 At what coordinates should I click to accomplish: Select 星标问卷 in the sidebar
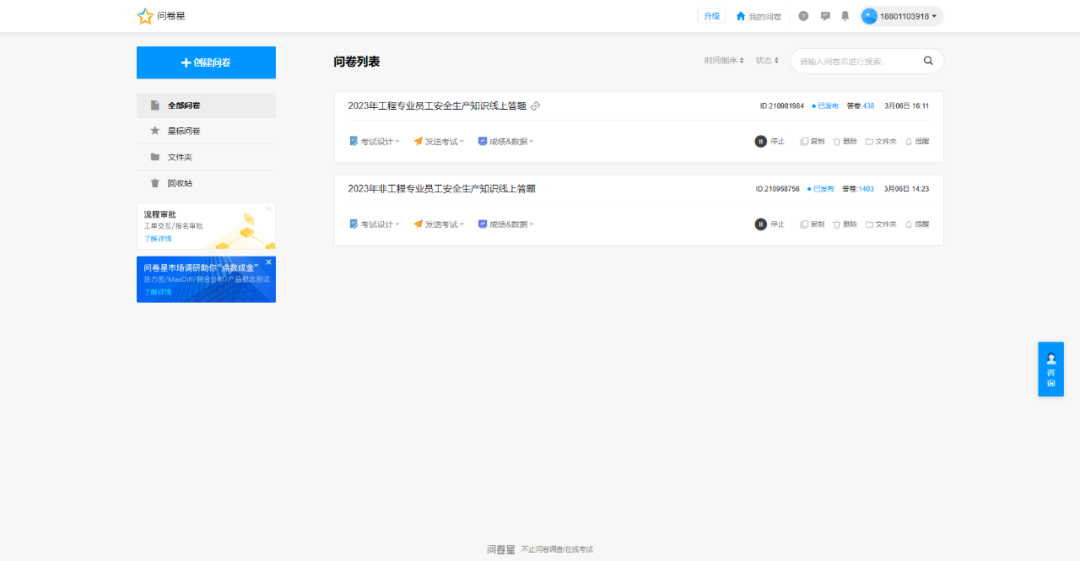click(x=184, y=131)
